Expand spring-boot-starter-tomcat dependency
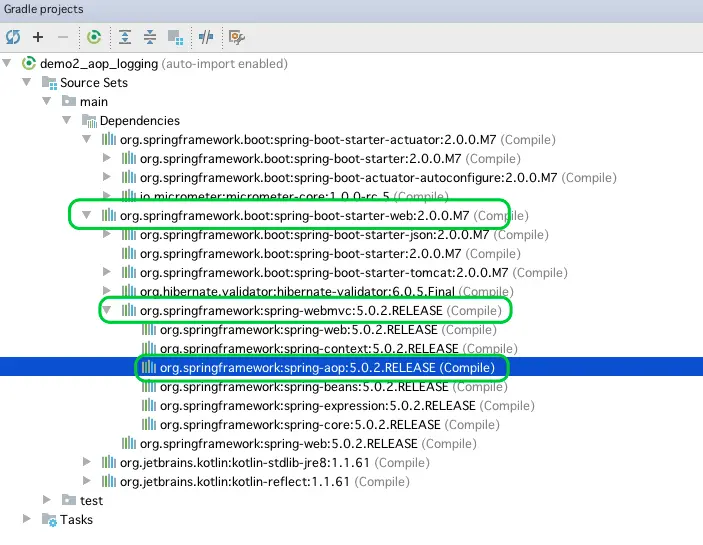703x545 pixels. coord(107,272)
